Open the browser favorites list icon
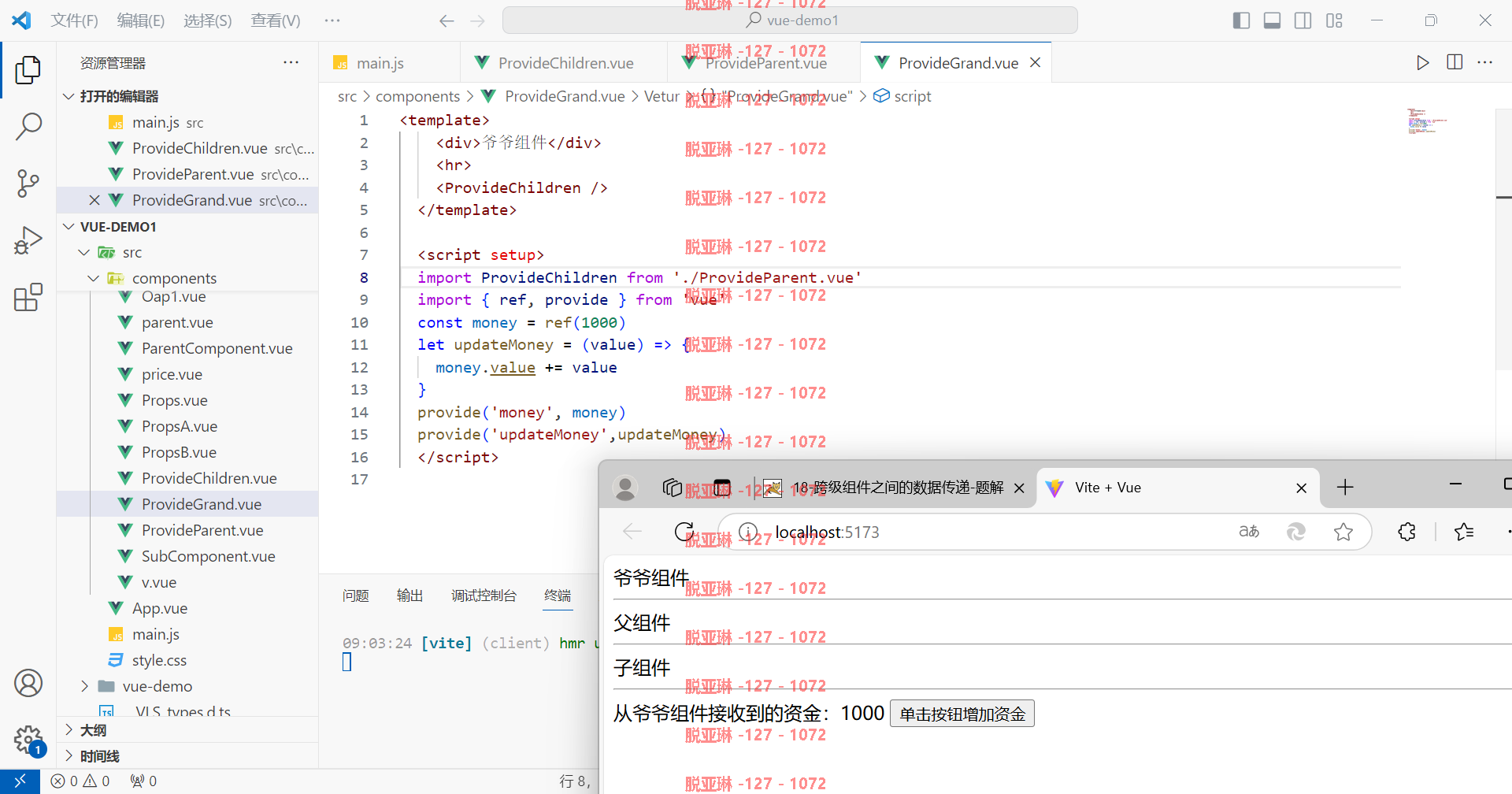The image size is (1512, 794). (x=1464, y=532)
